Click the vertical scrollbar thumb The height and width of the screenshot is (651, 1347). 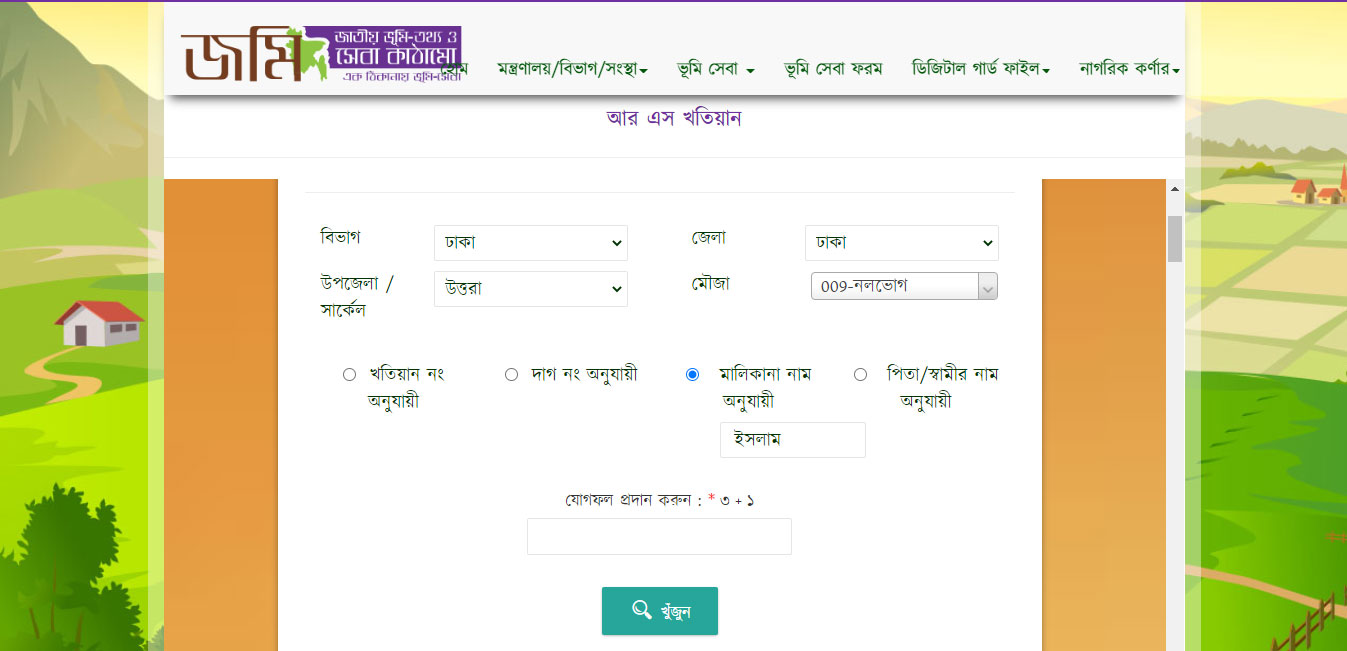click(1175, 238)
